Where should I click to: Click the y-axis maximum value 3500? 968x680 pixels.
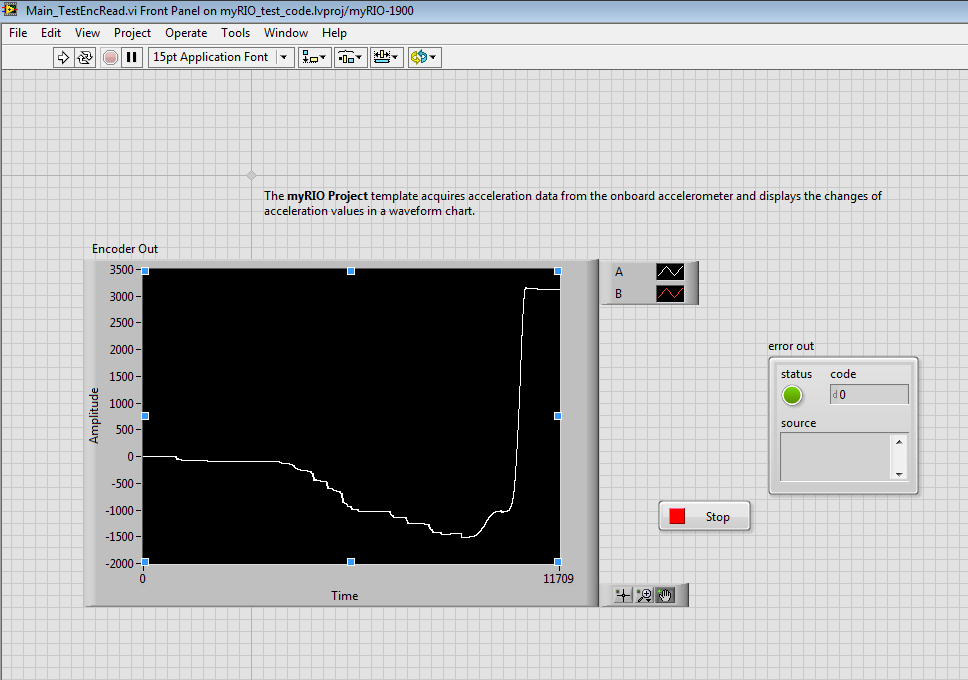coord(122,269)
